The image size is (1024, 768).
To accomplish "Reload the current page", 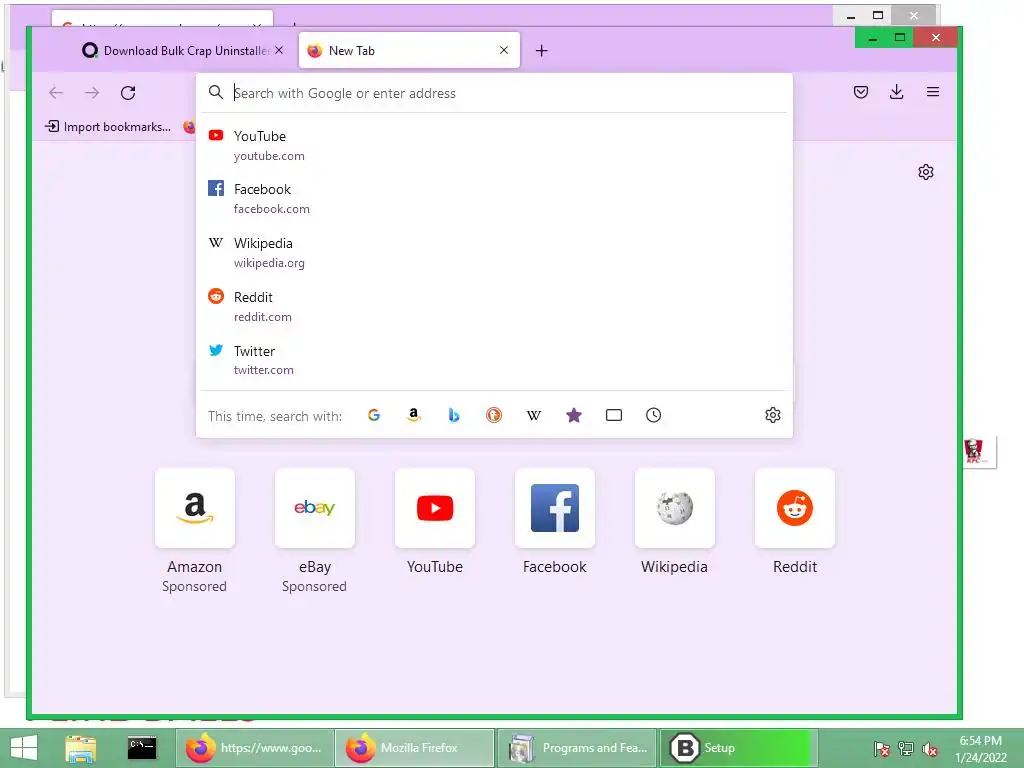I will [x=128, y=93].
